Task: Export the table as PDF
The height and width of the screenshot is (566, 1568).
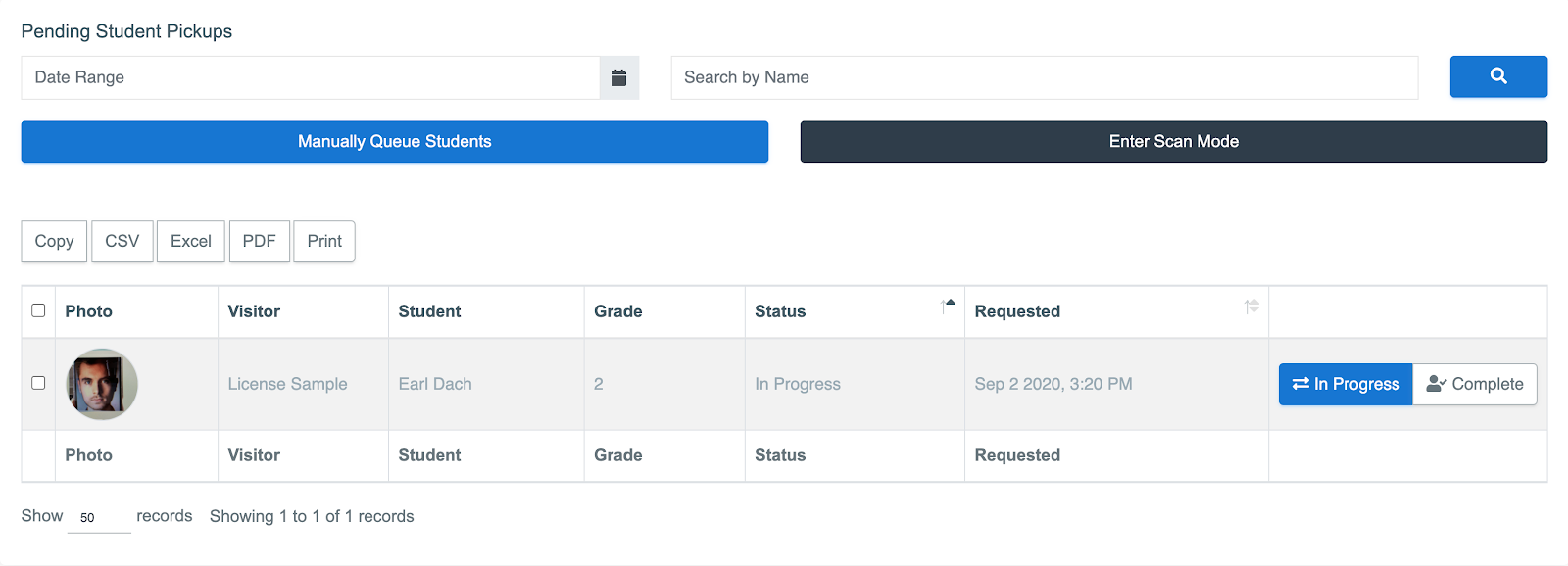Action: (260, 241)
